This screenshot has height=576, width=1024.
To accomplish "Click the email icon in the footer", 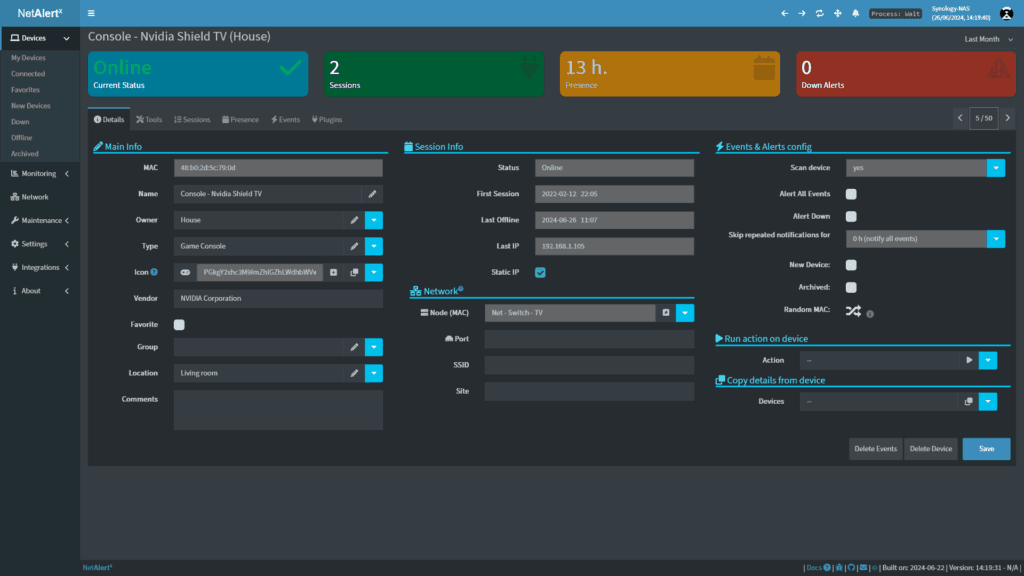I will (x=863, y=567).
